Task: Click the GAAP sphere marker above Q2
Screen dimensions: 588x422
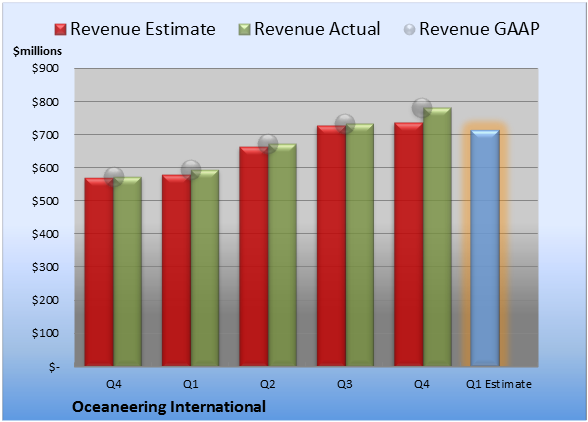Action: [268, 143]
